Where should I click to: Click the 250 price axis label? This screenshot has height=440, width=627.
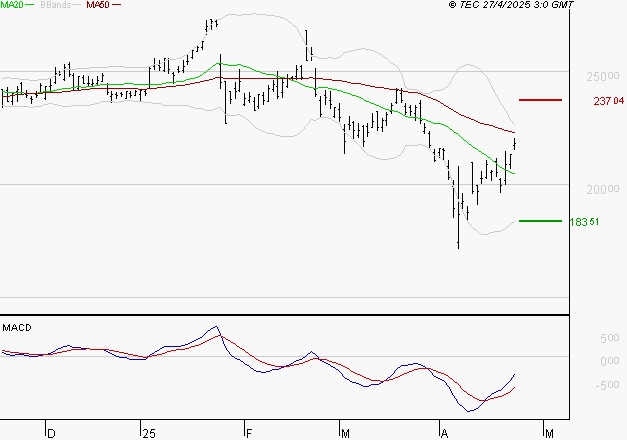point(603,76)
